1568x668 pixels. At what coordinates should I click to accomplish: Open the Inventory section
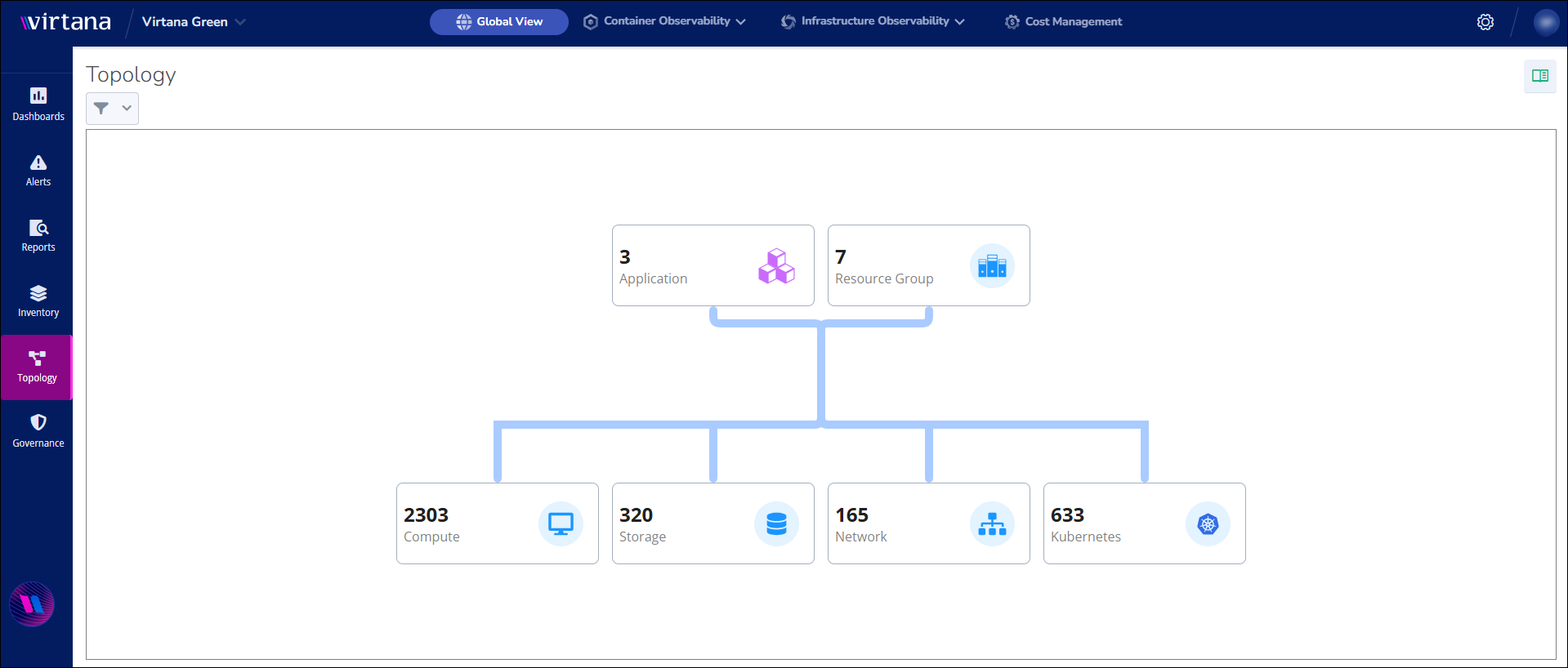coord(38,301)
